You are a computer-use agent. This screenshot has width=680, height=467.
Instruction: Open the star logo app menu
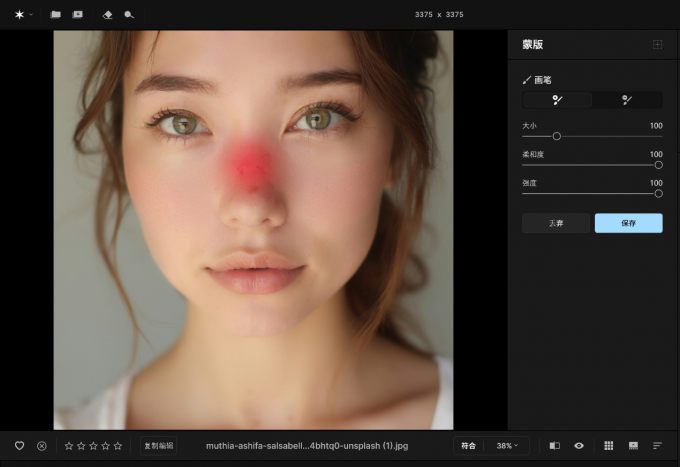coord(20,15)
